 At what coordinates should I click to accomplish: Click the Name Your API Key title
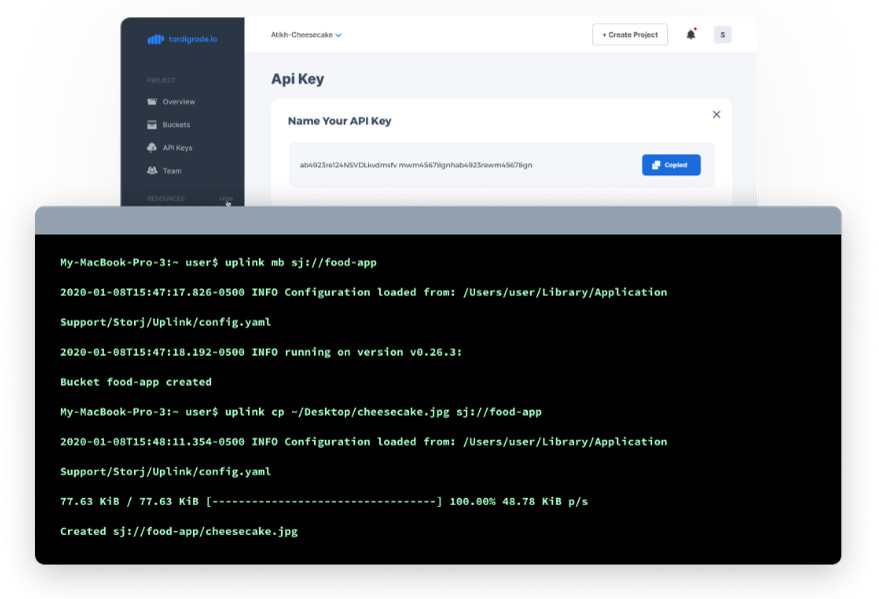tap(339, 121)
